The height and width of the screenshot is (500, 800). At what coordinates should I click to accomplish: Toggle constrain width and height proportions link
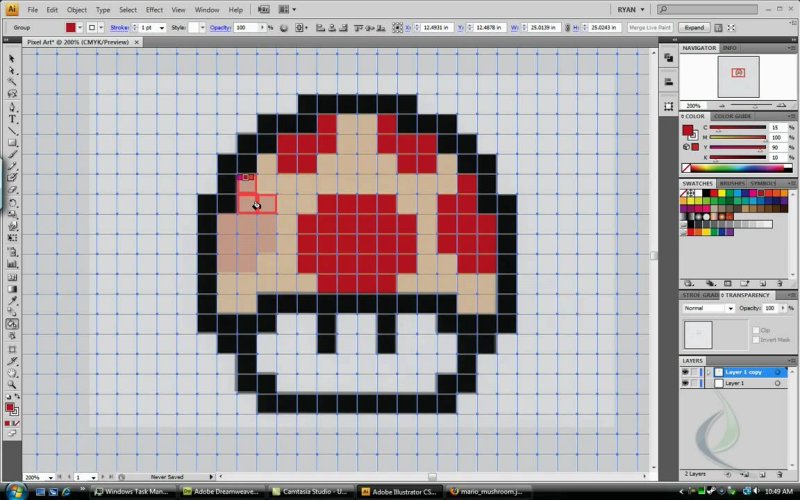[x=567, y=28]
